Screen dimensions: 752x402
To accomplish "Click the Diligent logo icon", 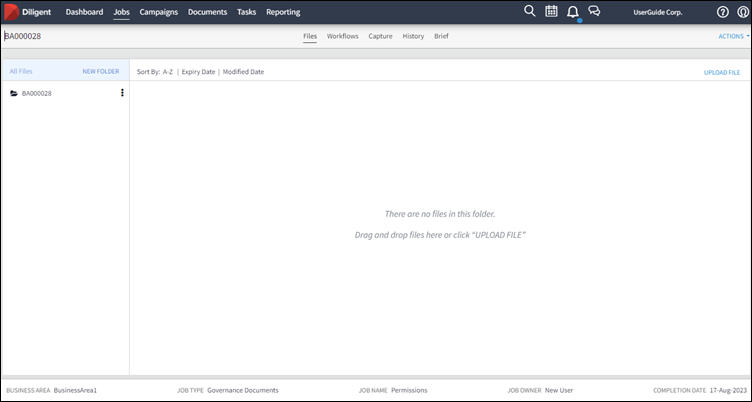I will 13,12.
